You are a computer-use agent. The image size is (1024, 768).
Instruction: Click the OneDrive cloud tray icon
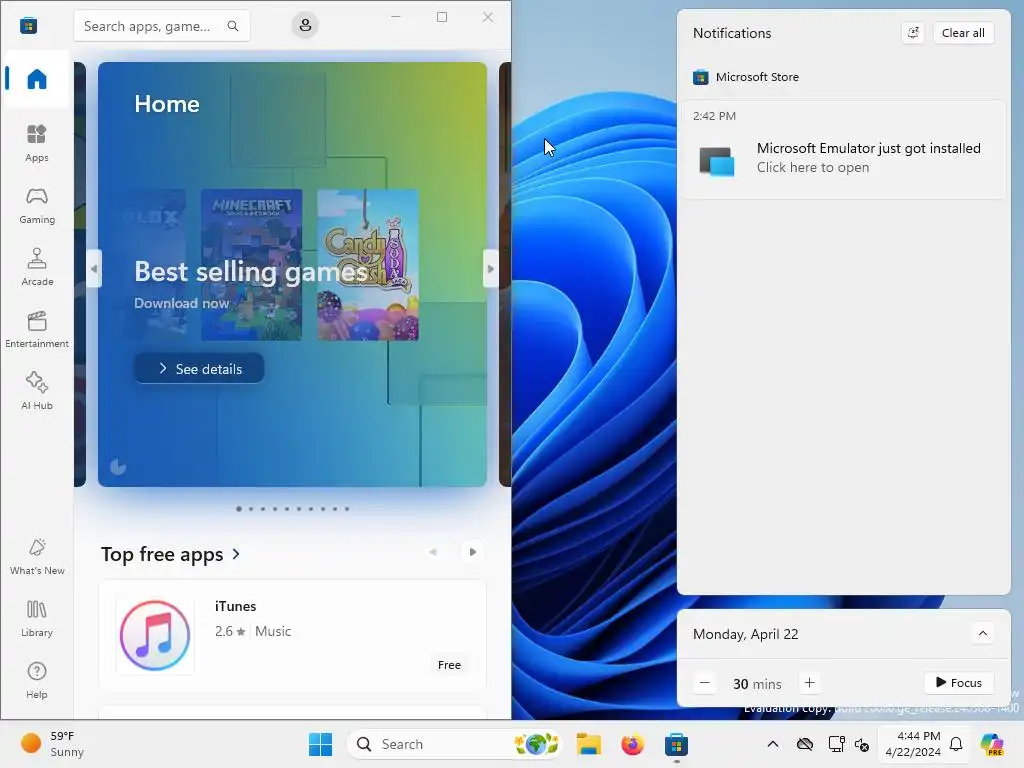tap(805, 744)
